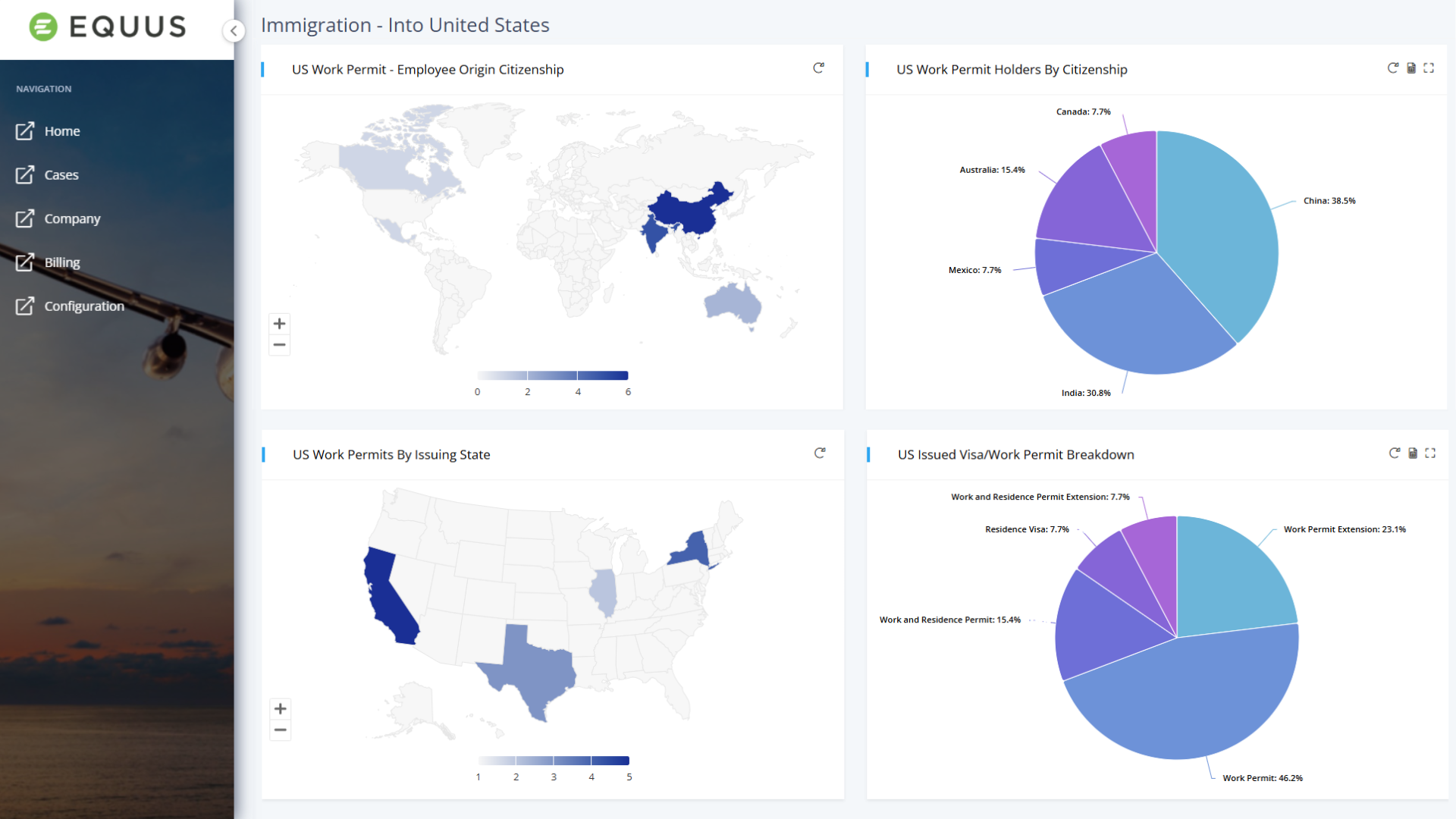This screenshot has width=1456, height=819.
Task: Refresh the Employee Origin Citizenship map panel
Action: (x=818, y=68)
